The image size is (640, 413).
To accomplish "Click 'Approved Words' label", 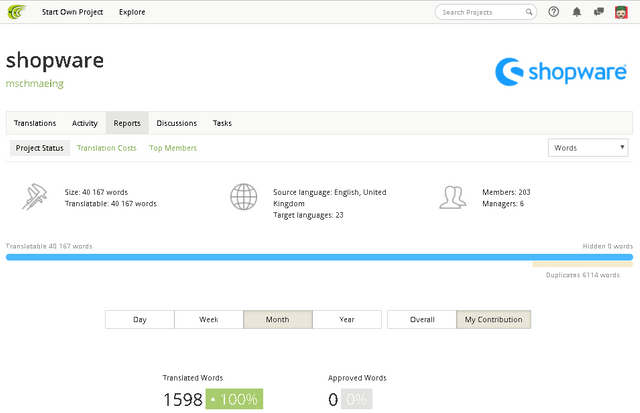I will pyautogui.click(x=357, y=378).
